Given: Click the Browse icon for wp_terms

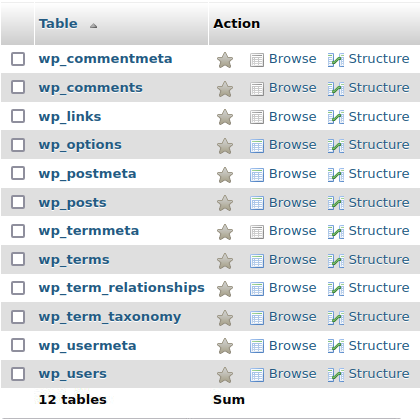Looking at the screenshot, I should [257, 261].
